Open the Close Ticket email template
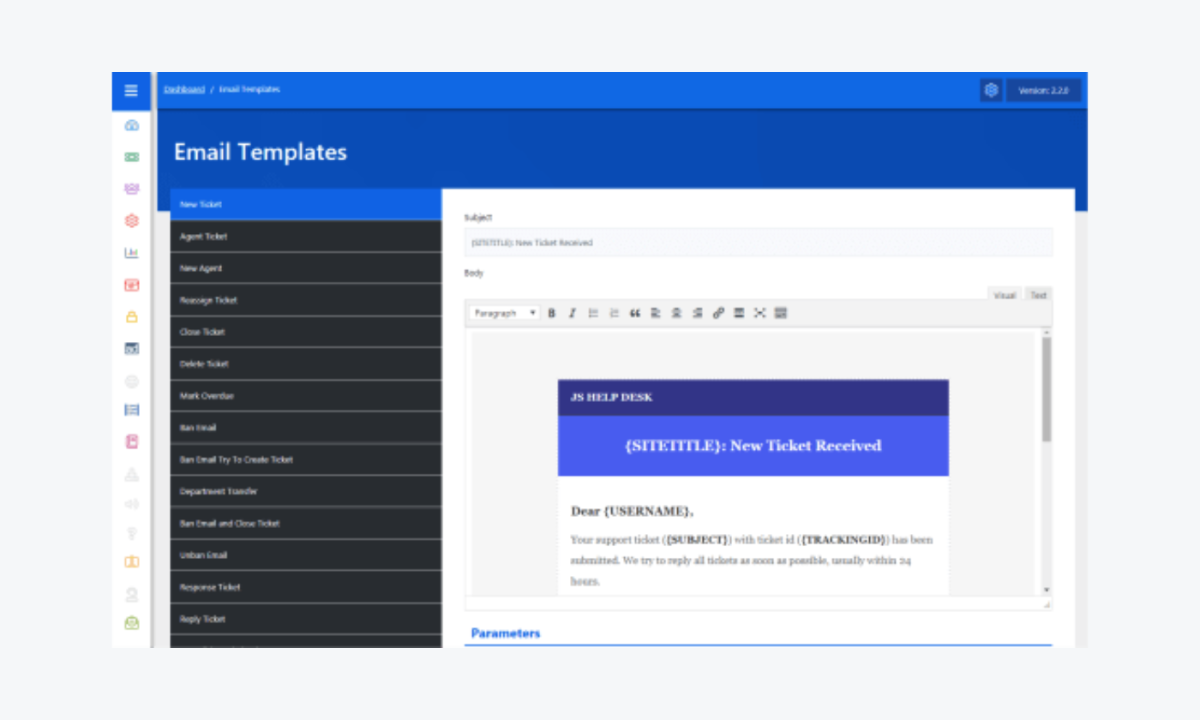The width and height of the screenshot is (1200, 720). click(x=306, y=331)
